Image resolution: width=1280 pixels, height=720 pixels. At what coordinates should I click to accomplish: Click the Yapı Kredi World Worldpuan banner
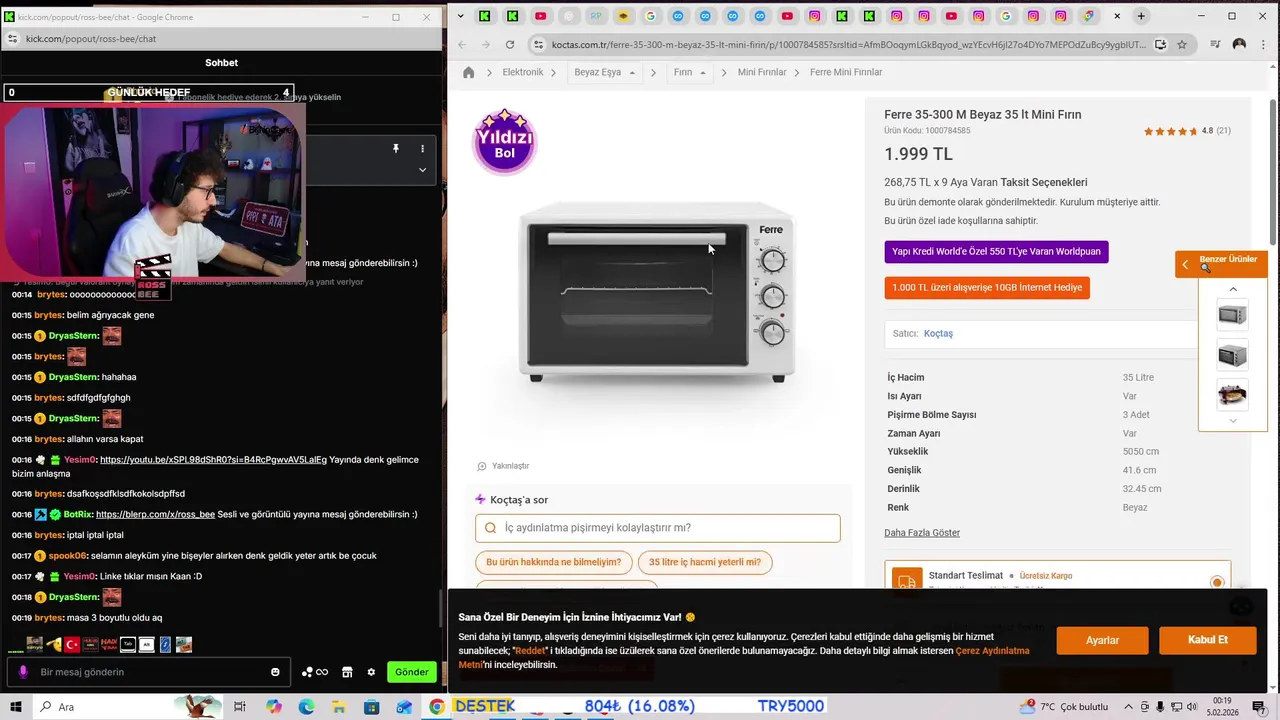(996, 252)
